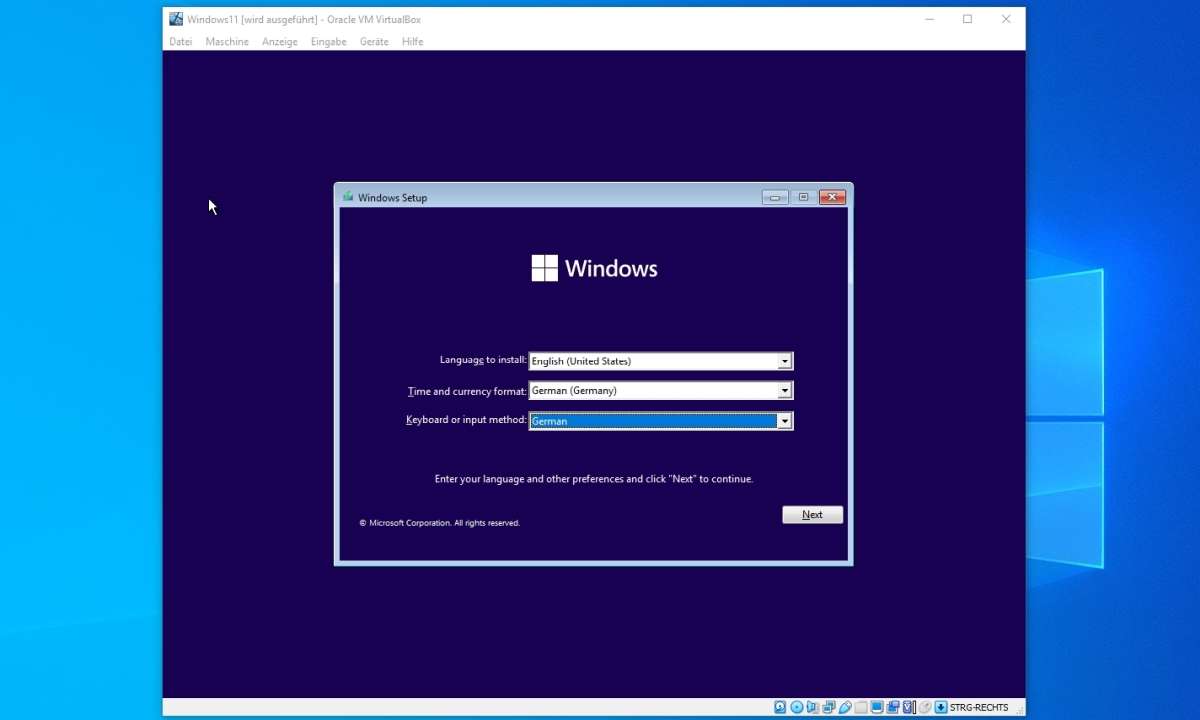The height and width of the screenshot is (720, 1200).
Task: Click the 'Windows11 [wird ausgeführt]' title text
Action: (x=252, y=20)
